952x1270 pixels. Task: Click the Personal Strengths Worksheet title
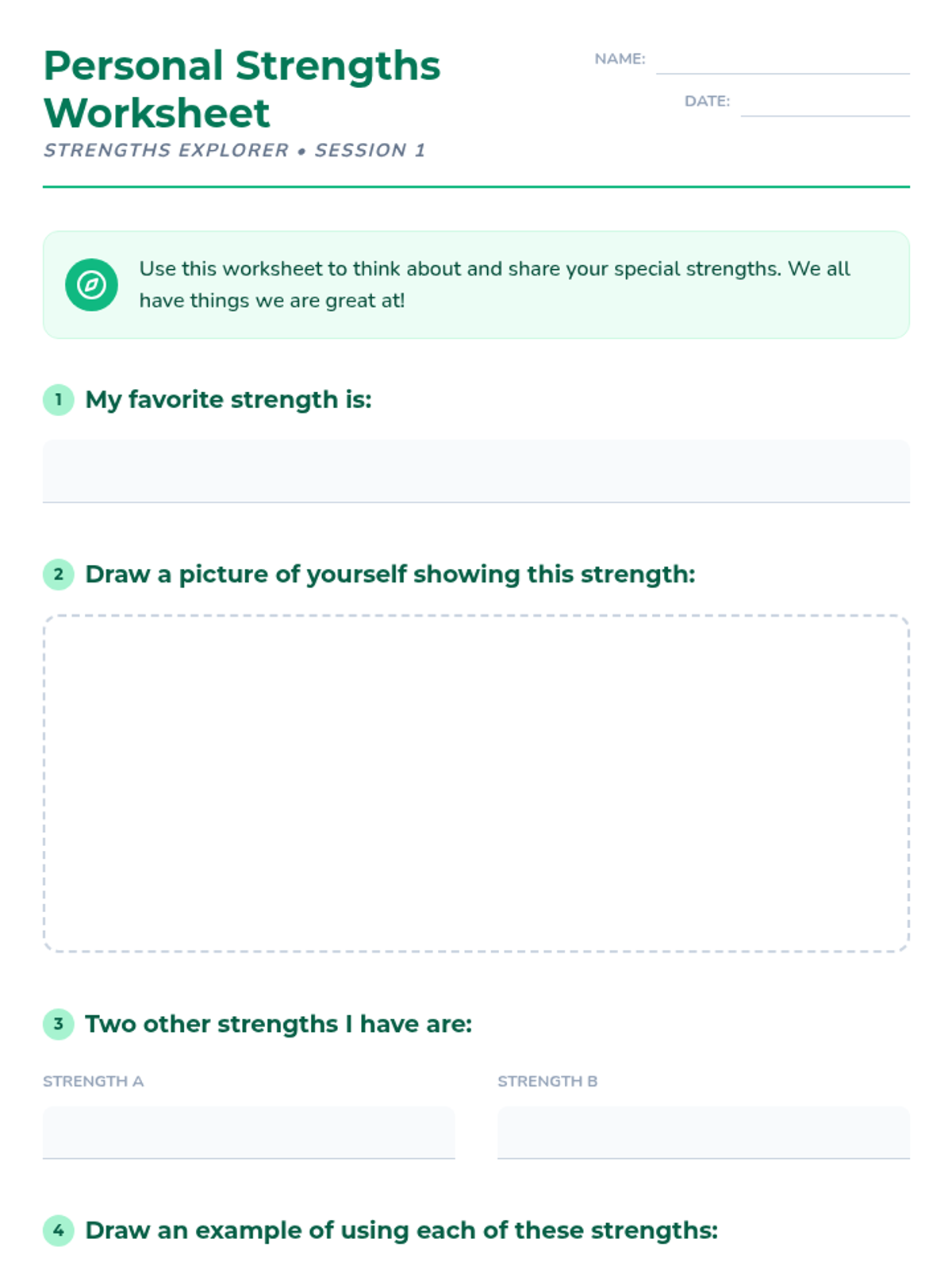242,89
